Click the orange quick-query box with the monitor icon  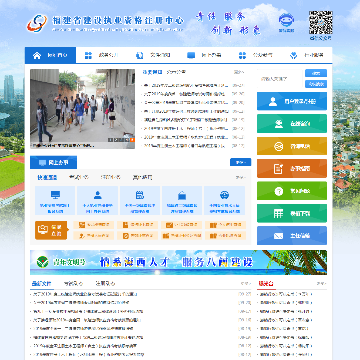[51, 230]
